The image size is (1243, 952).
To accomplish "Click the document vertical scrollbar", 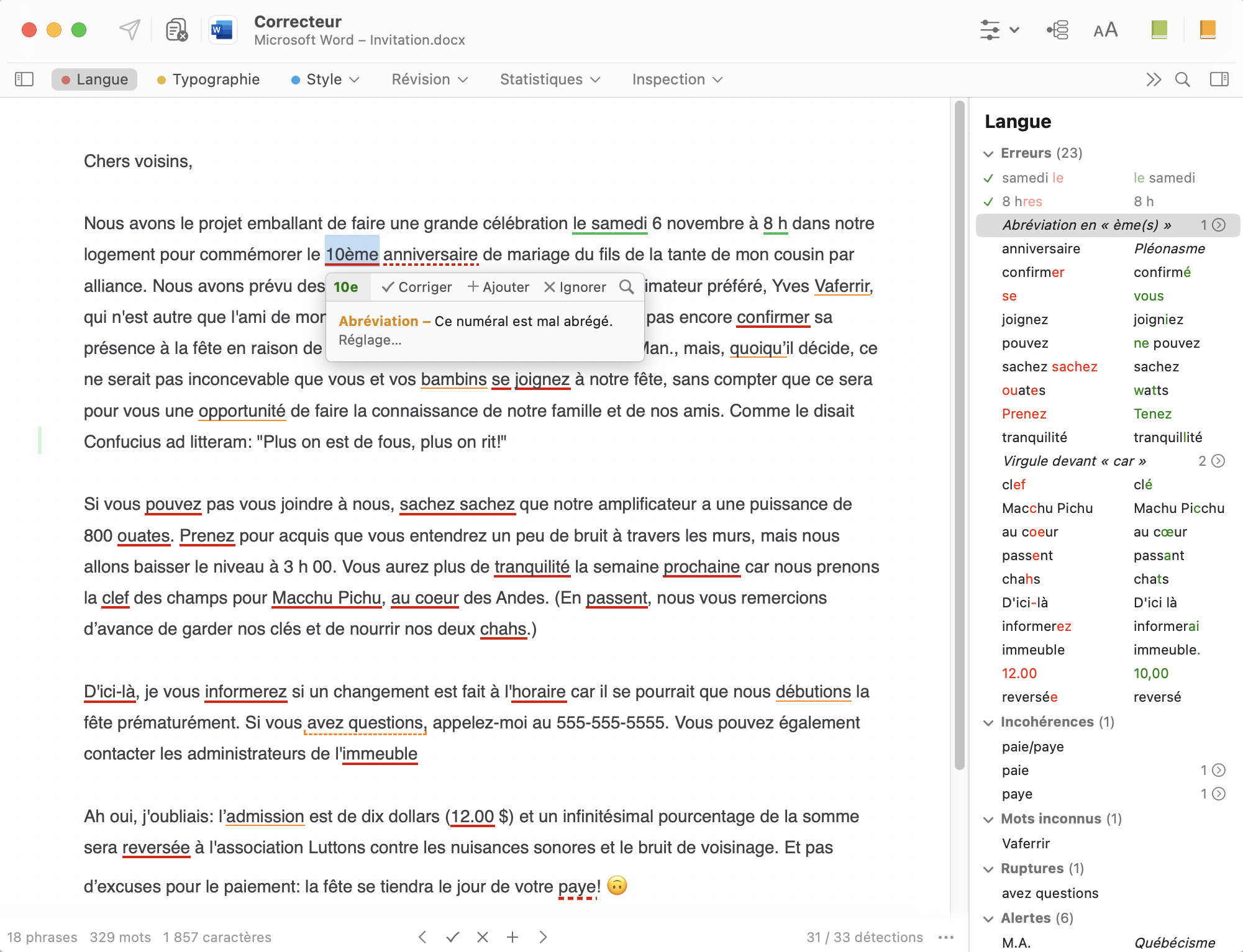I will click(x=959, y=435).
